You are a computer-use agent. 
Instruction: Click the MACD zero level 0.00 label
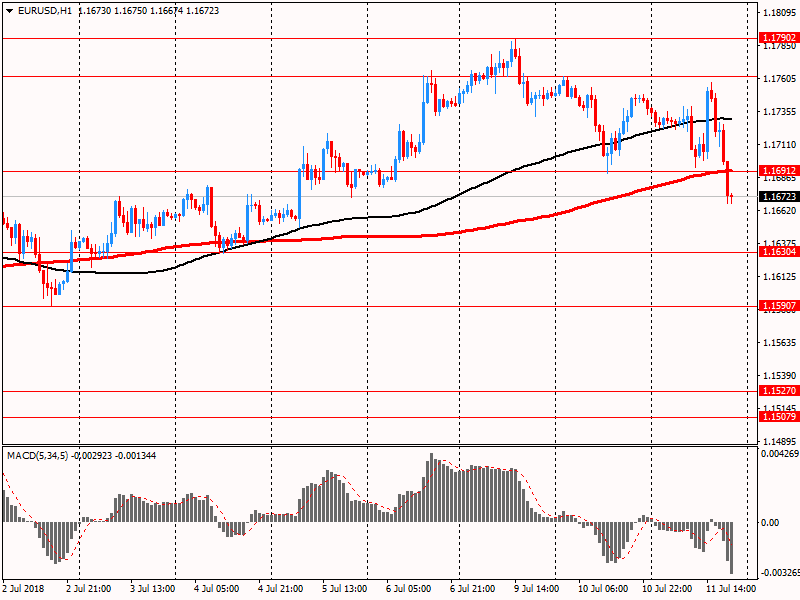pos(770,522)
